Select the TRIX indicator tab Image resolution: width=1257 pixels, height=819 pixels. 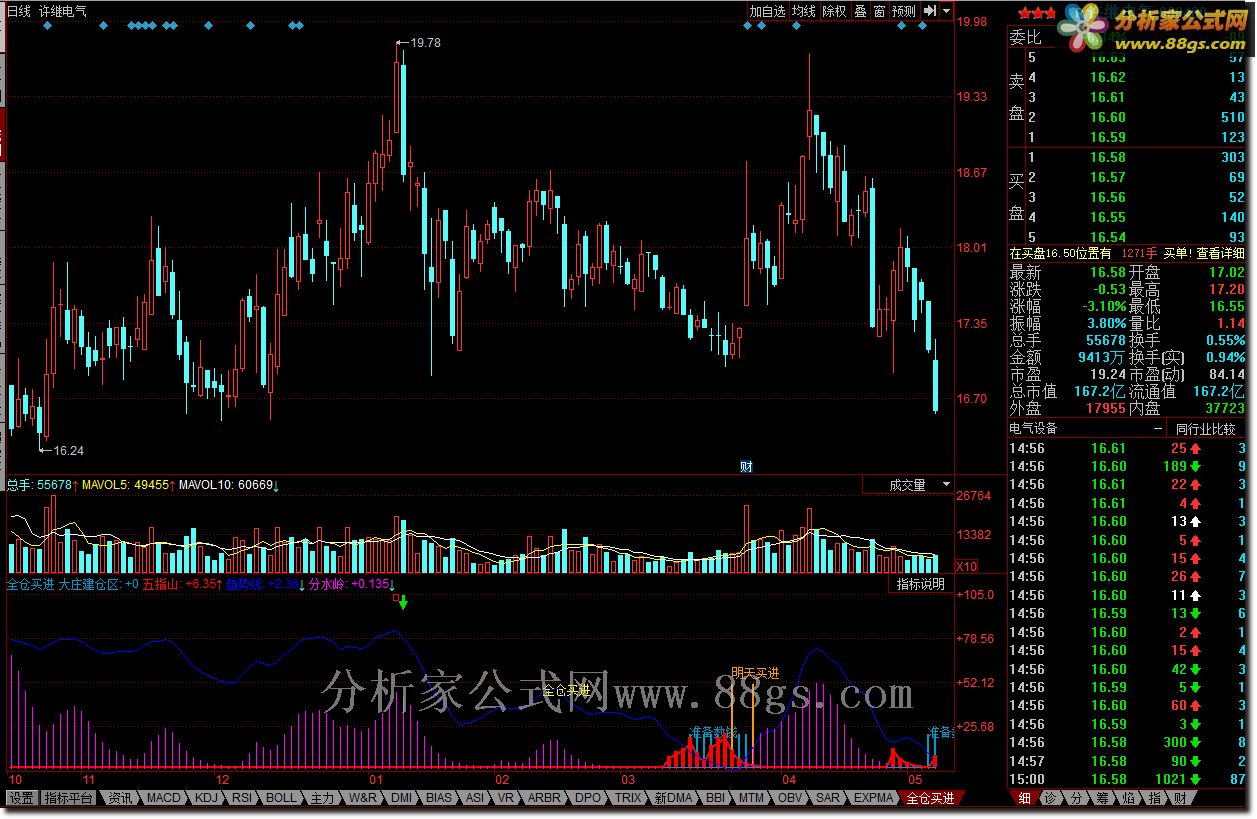point(627,798)
